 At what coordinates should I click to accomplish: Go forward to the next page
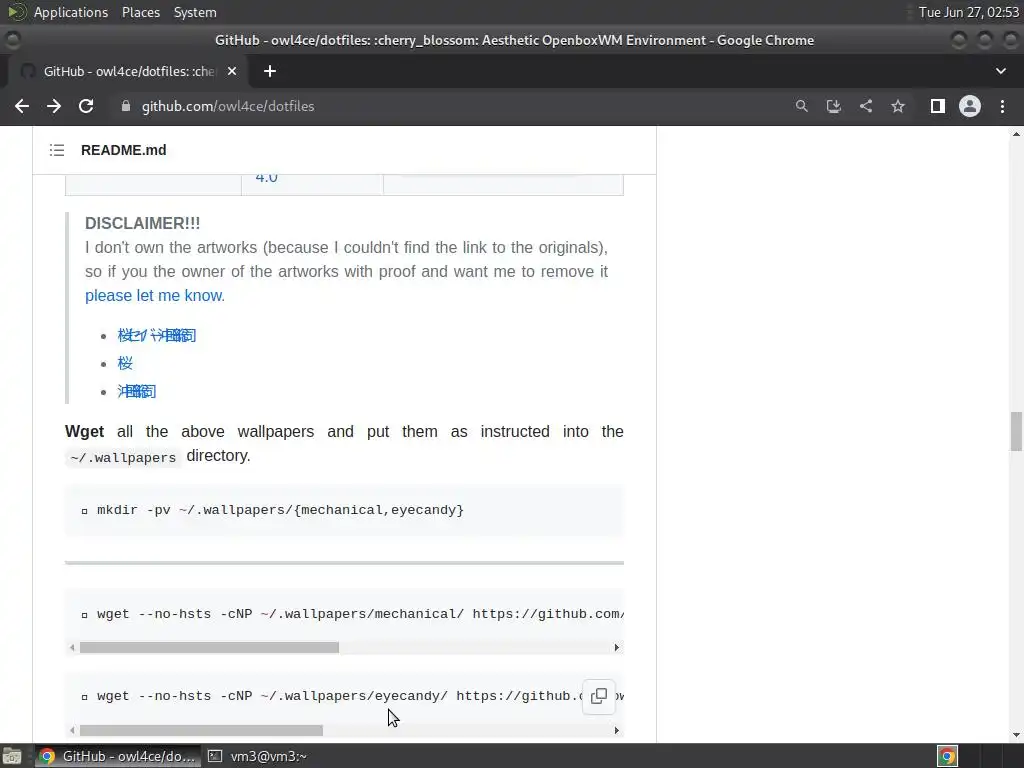click(x=54, y=106)
